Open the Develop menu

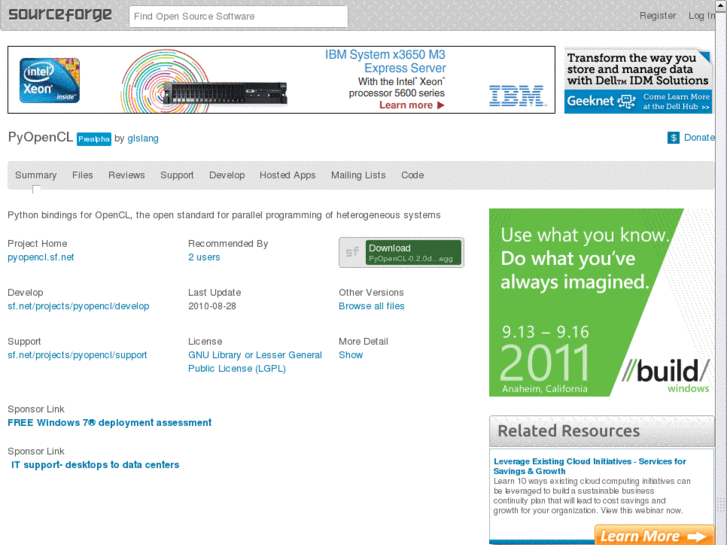227,175
